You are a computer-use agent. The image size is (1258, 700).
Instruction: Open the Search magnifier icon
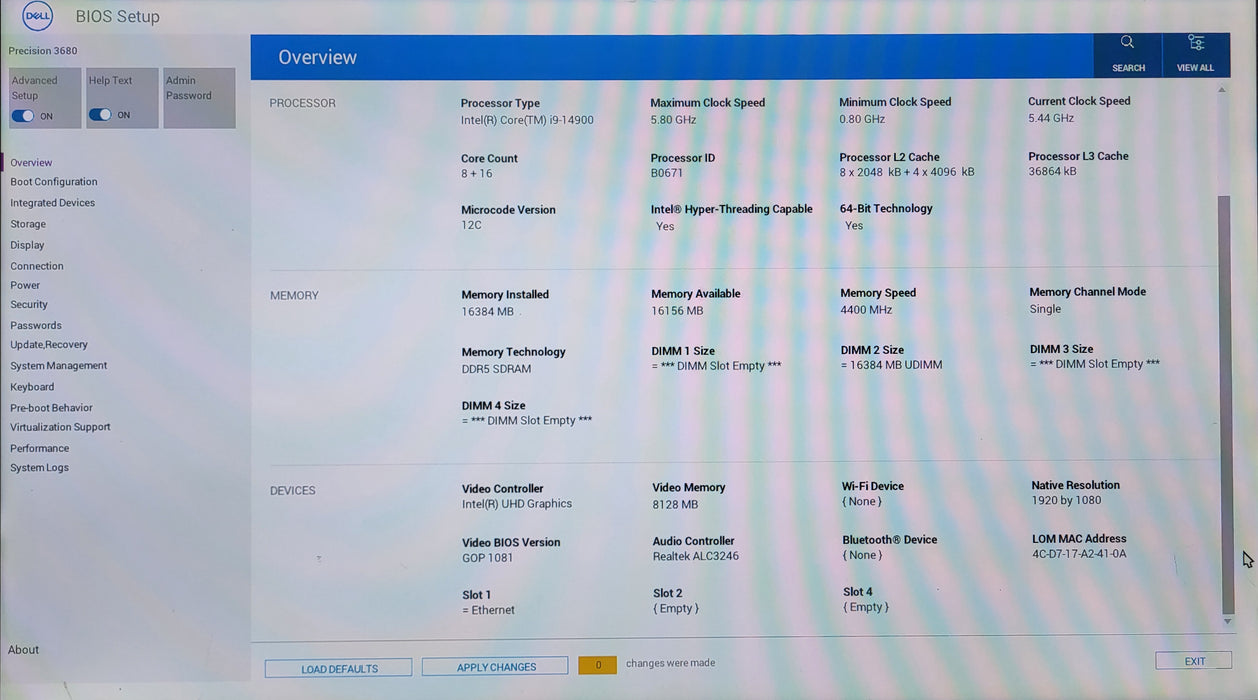[x=1127, y=43]
